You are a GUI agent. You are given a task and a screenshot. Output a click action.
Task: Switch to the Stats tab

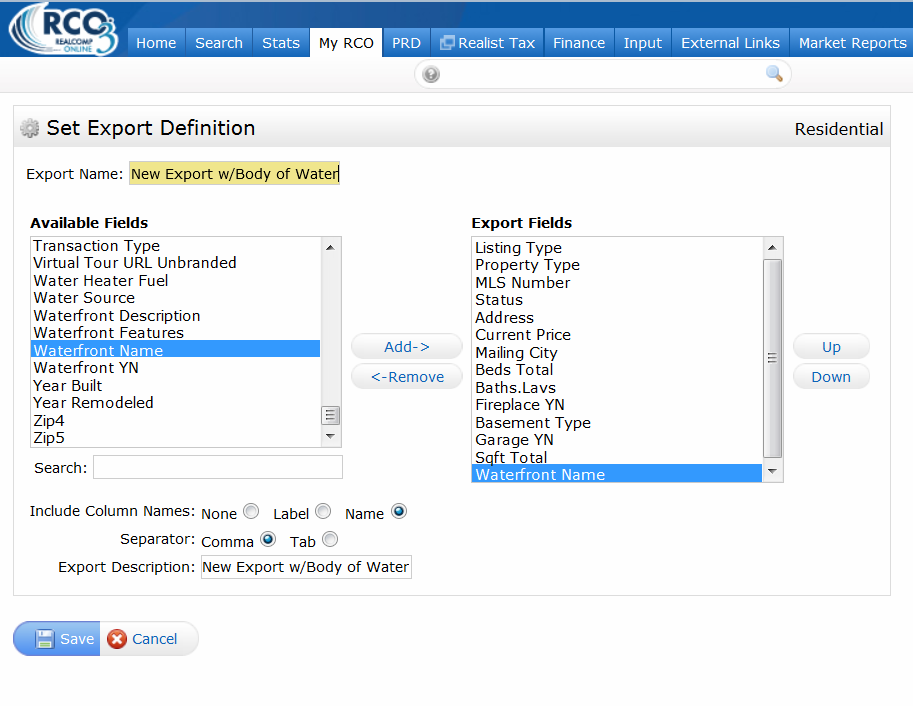tap(281, 43)
